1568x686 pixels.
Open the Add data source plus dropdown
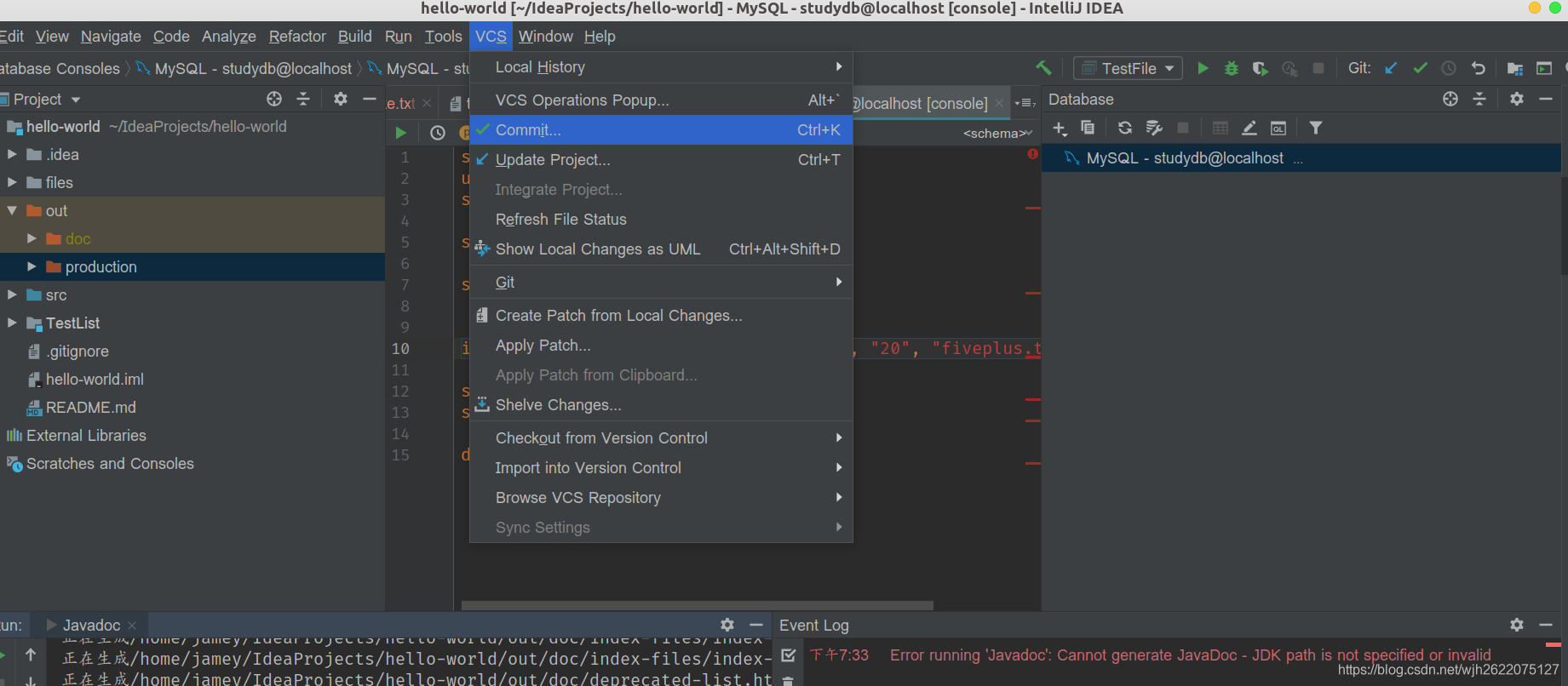(x=1060, y=128)
